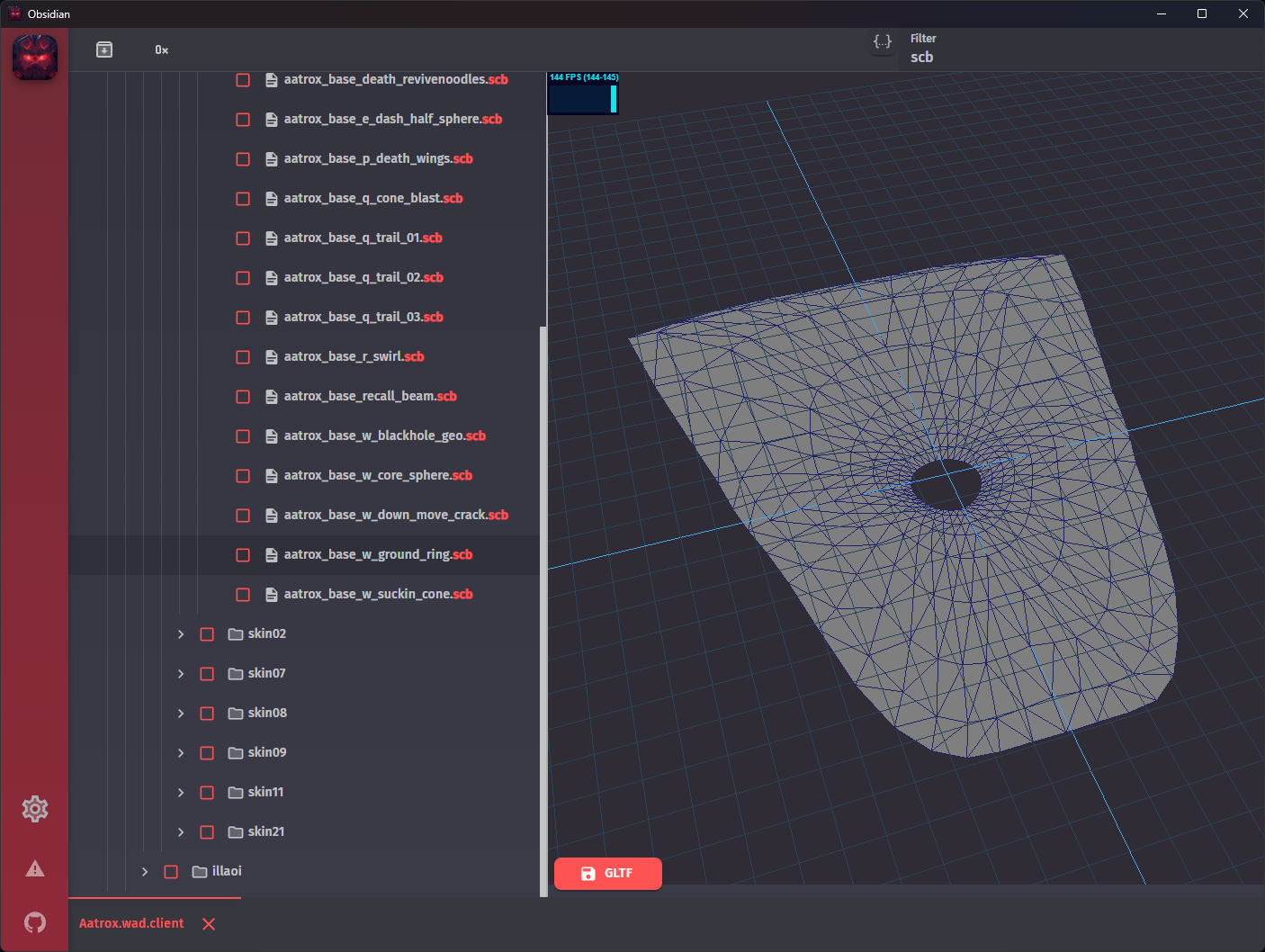Click the skin09 folder label
1265x952 pixels.
click(267, 752)
